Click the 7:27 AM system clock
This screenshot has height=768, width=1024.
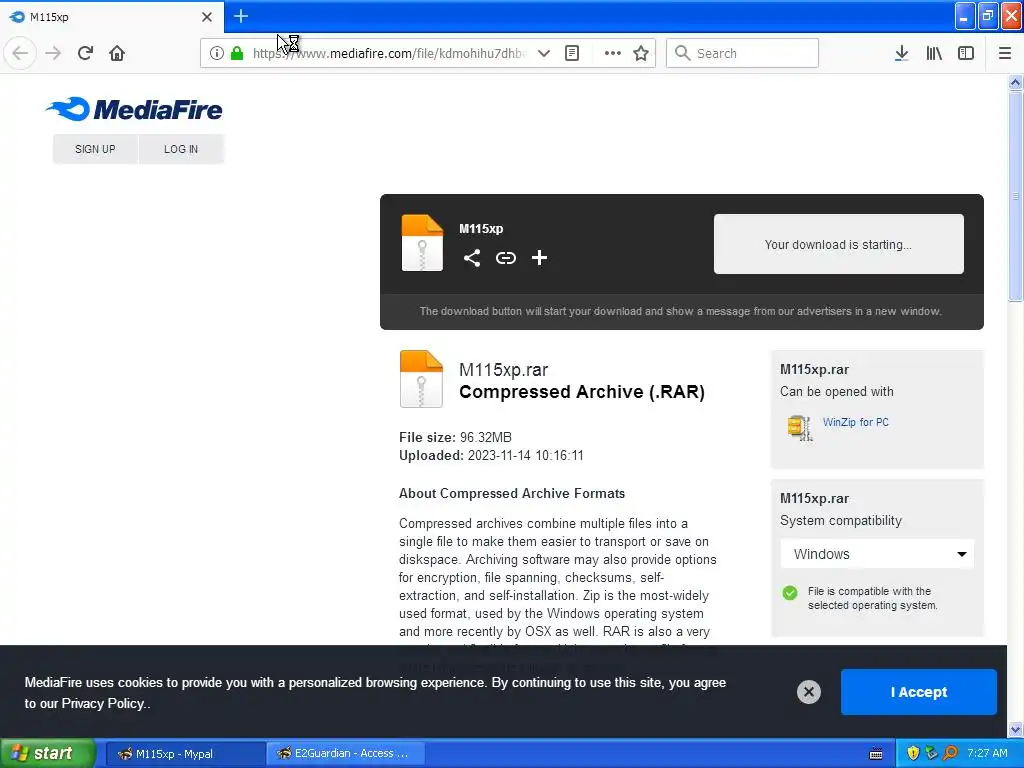coord(987,754)
